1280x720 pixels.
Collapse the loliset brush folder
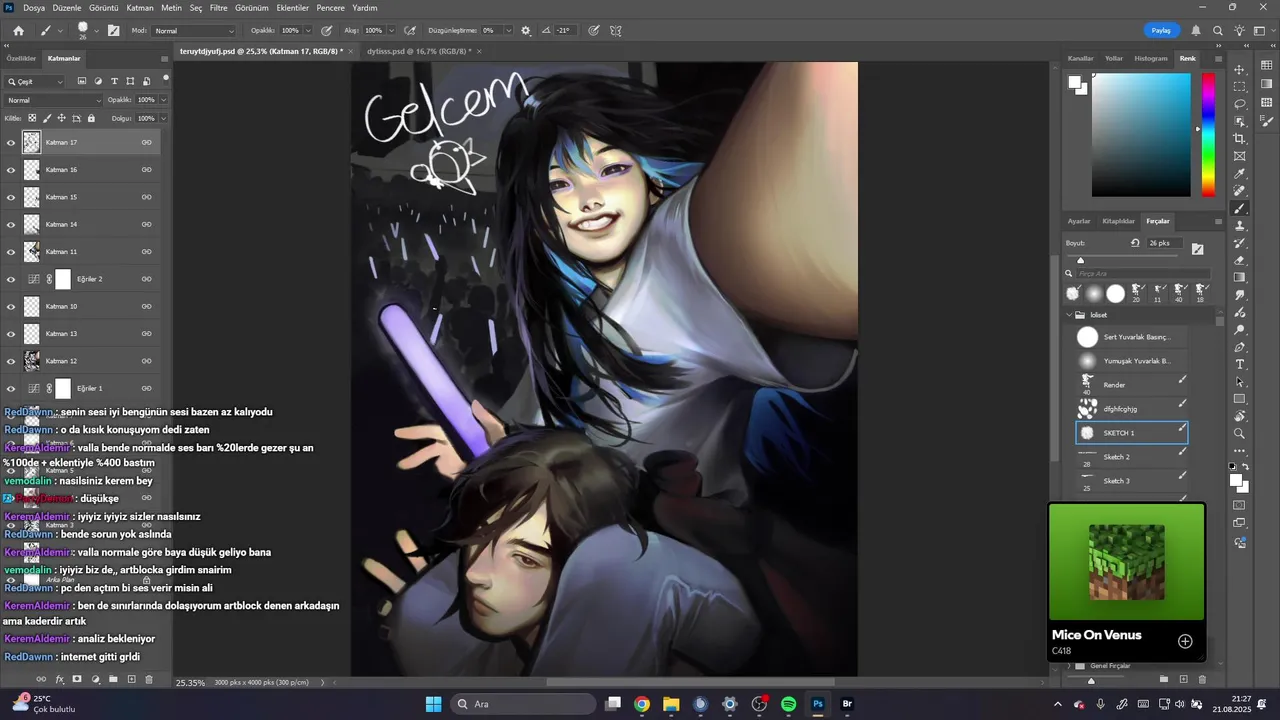click(x=1069, y=315)
